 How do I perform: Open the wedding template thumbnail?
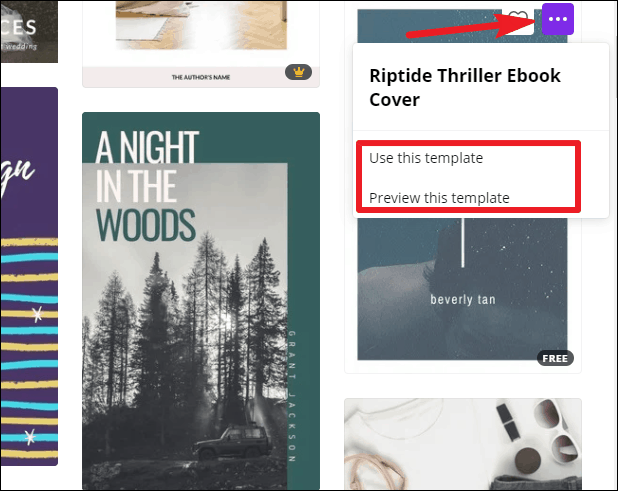29,32
